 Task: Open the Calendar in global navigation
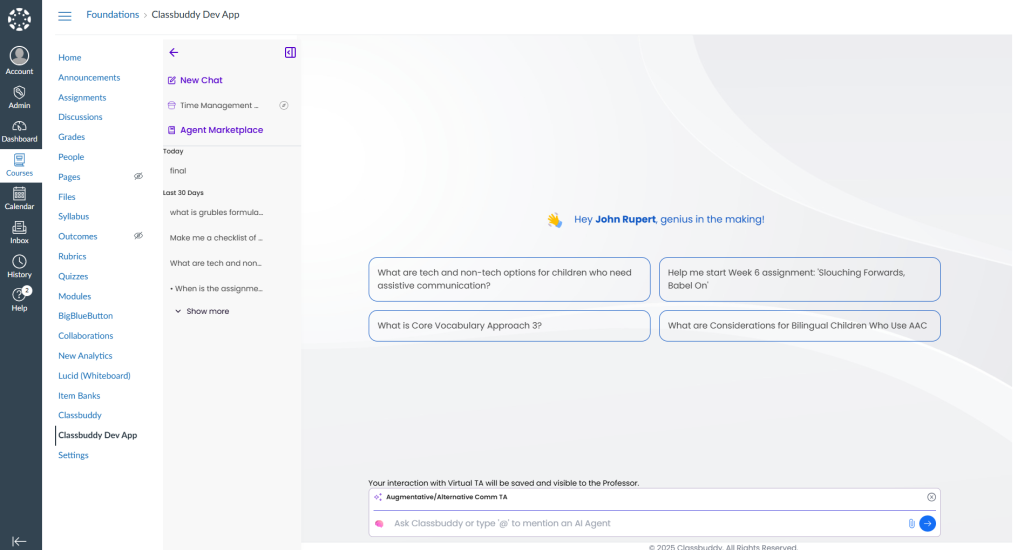pos(19,198)
